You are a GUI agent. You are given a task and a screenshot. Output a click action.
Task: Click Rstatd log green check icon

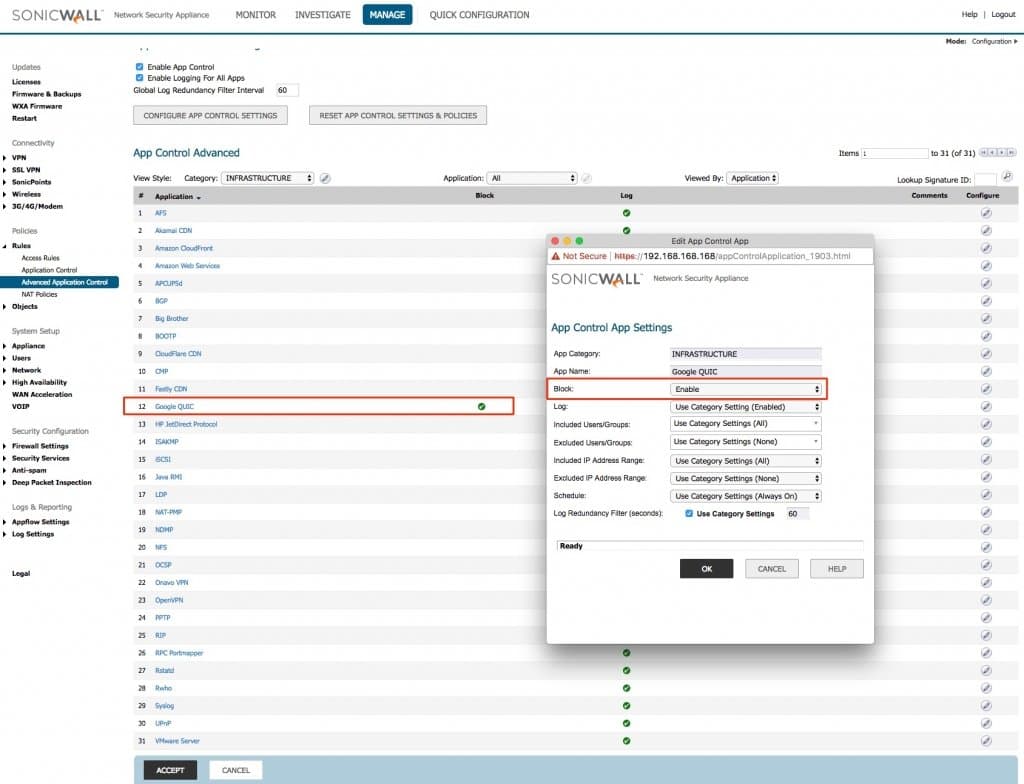pyautogui.click(x=626, y=670)
